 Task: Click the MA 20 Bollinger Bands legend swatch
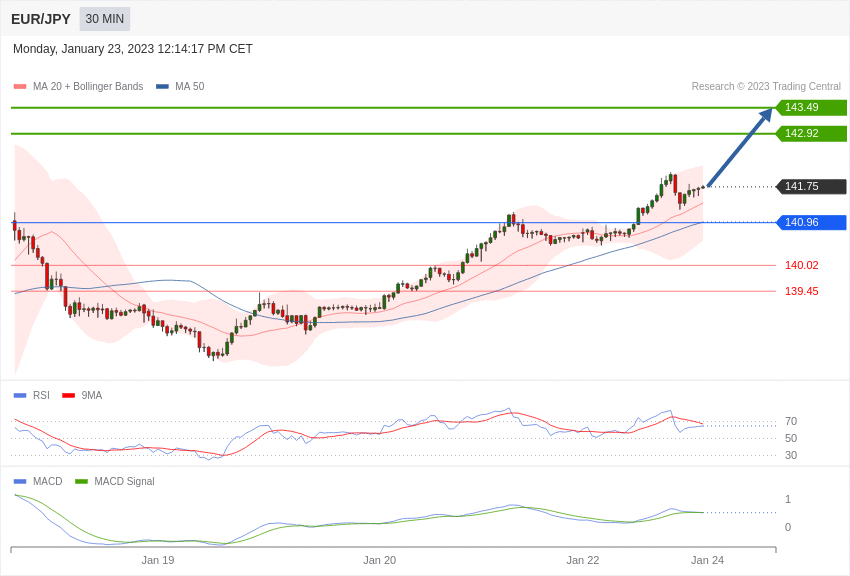coord(20,87)
